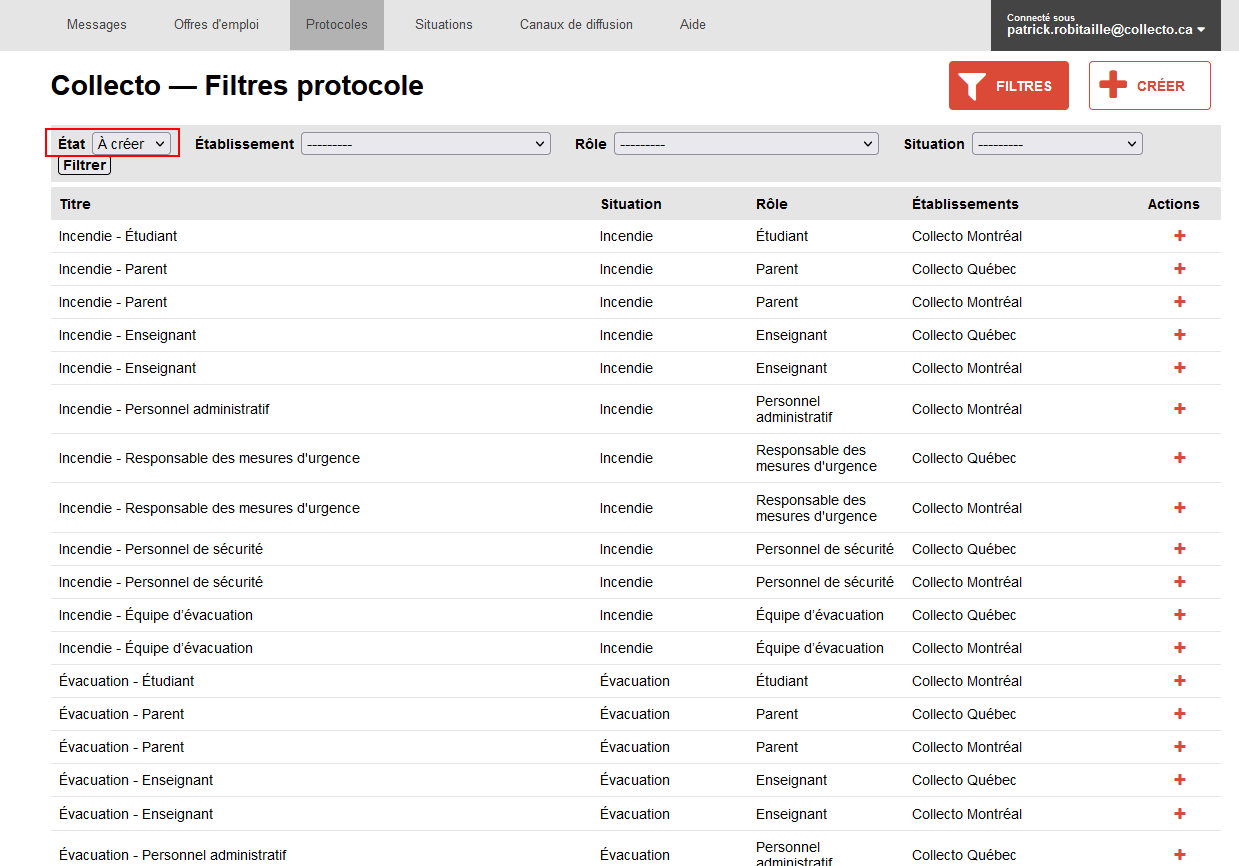Toggle the red FILTRES button
The height and width of the screenshot is (866, 1239).
click(x=1008, y=86)
